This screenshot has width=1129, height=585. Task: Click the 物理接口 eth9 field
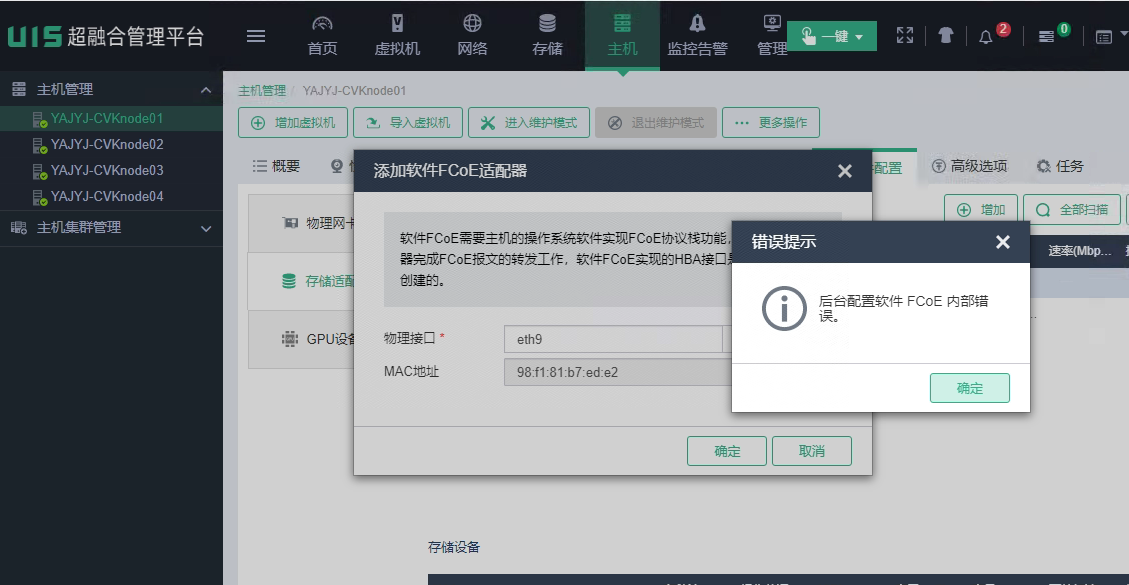[x=612, y=339]
